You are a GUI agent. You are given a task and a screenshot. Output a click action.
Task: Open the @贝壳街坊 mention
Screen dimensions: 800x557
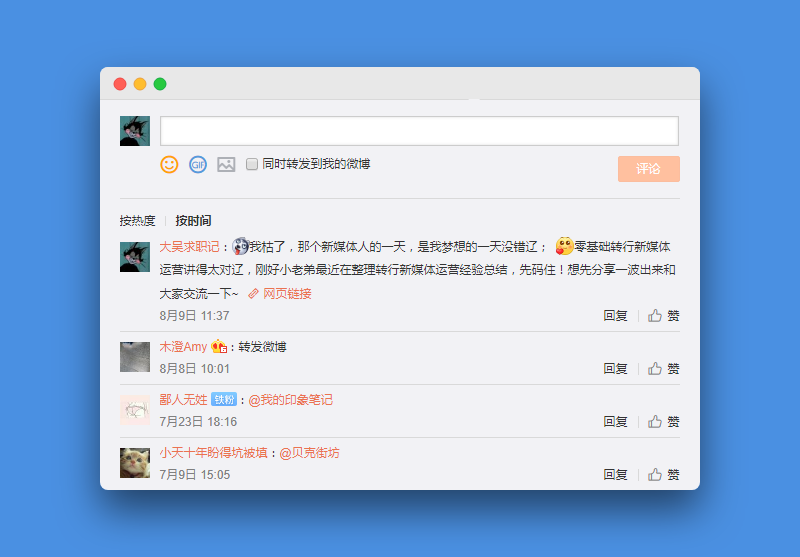[309, 453]
